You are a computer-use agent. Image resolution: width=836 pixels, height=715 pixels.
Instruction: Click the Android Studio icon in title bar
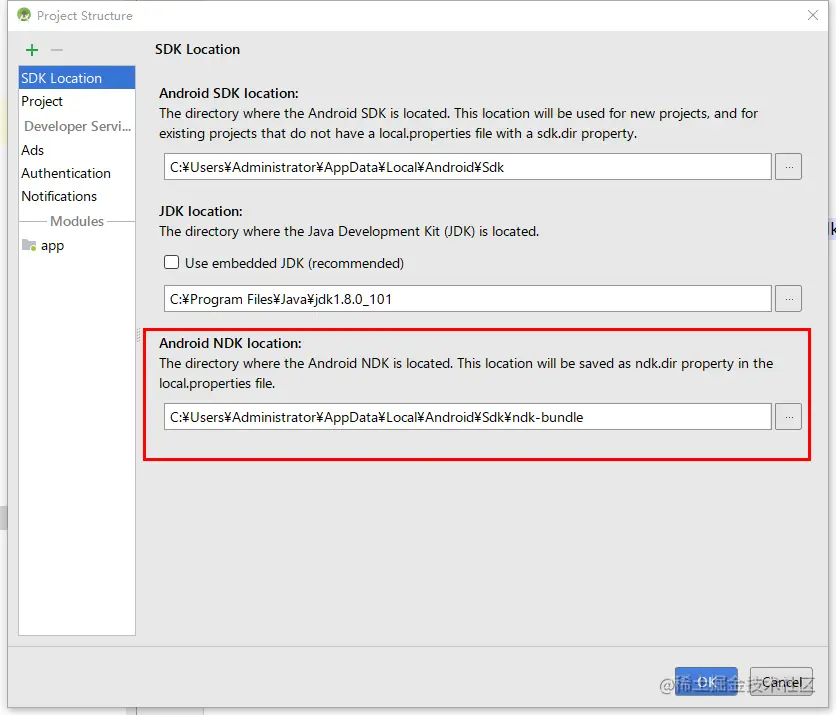[24, 15]
